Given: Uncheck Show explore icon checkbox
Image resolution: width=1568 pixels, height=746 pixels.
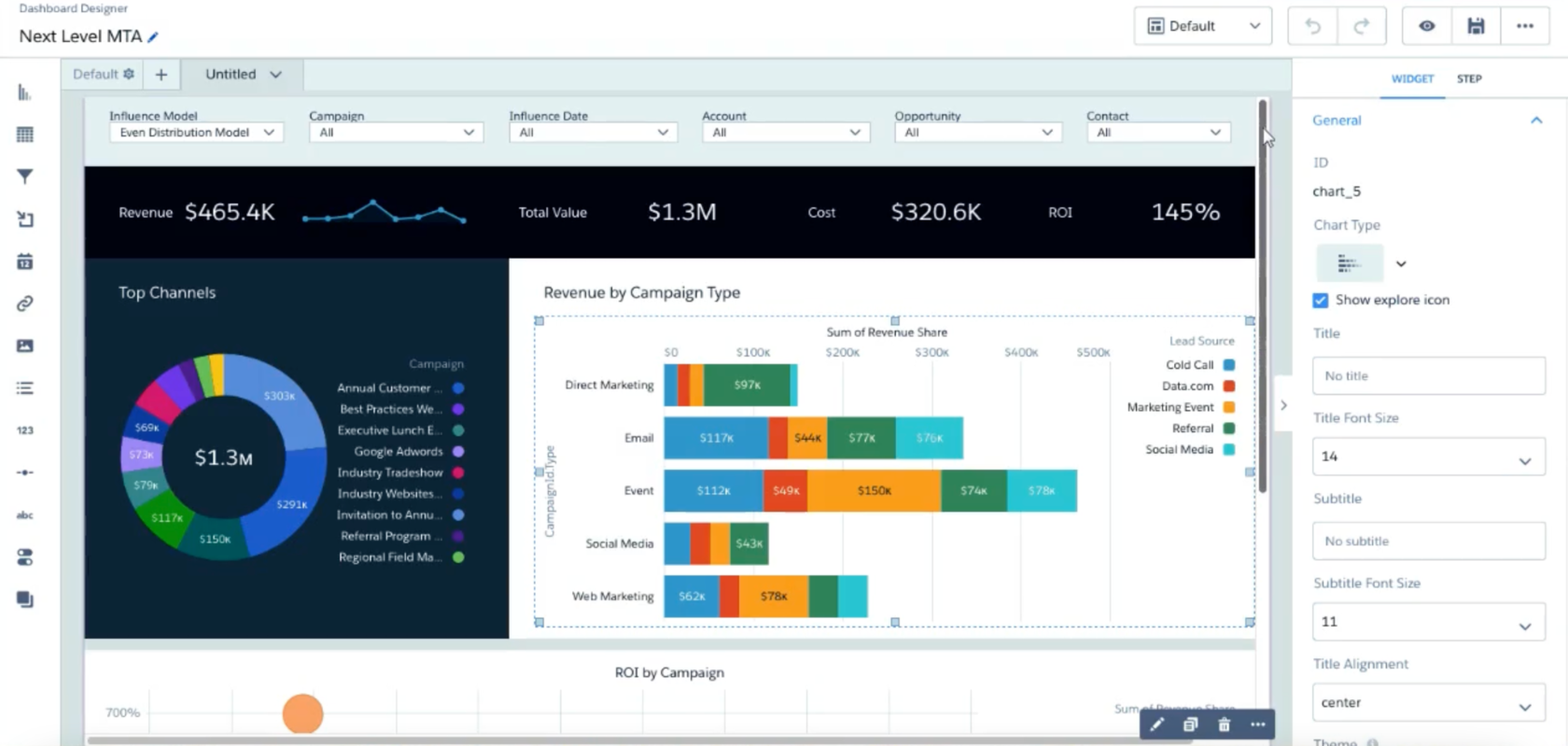Looking at the screenshot, I should click(x=1321, y=300).
